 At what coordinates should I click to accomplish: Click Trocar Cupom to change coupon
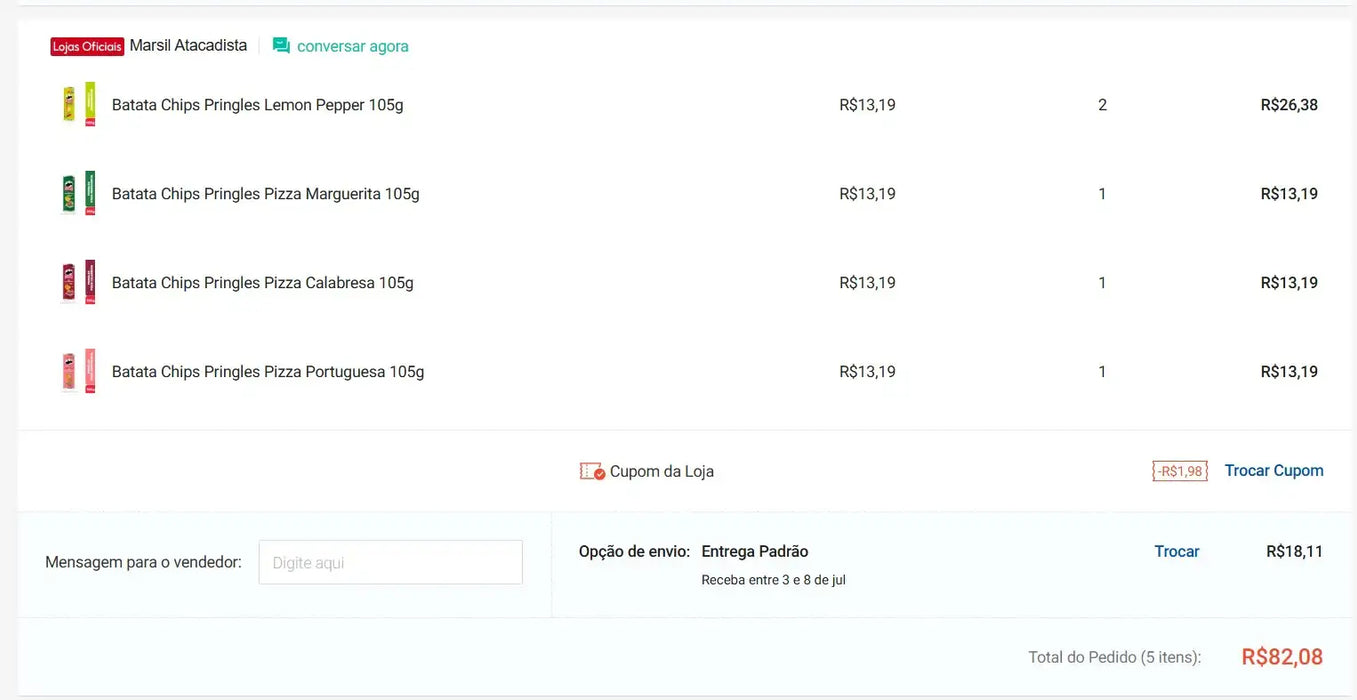coord(1273,470)
